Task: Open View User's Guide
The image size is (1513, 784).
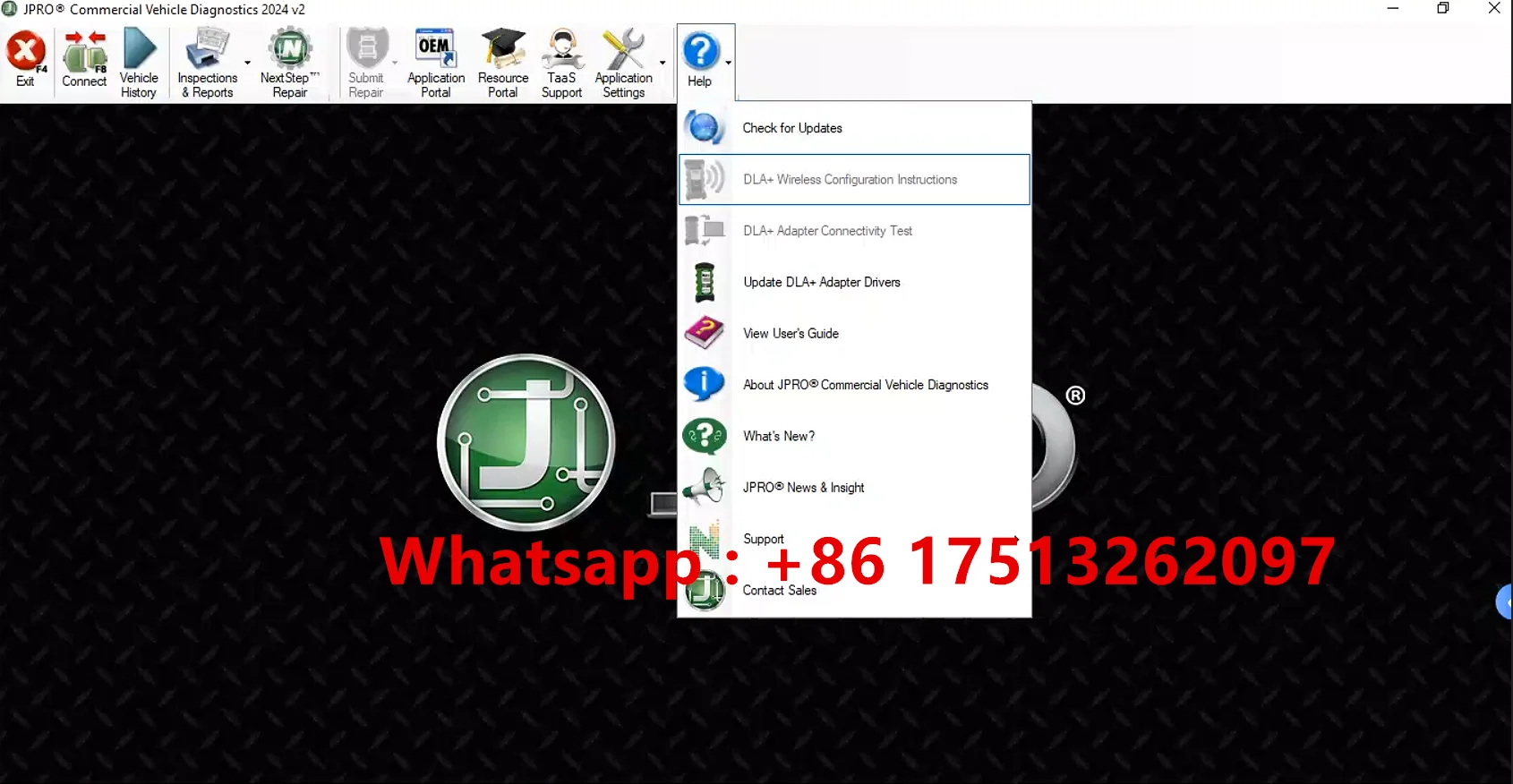Action: [855, 334]
